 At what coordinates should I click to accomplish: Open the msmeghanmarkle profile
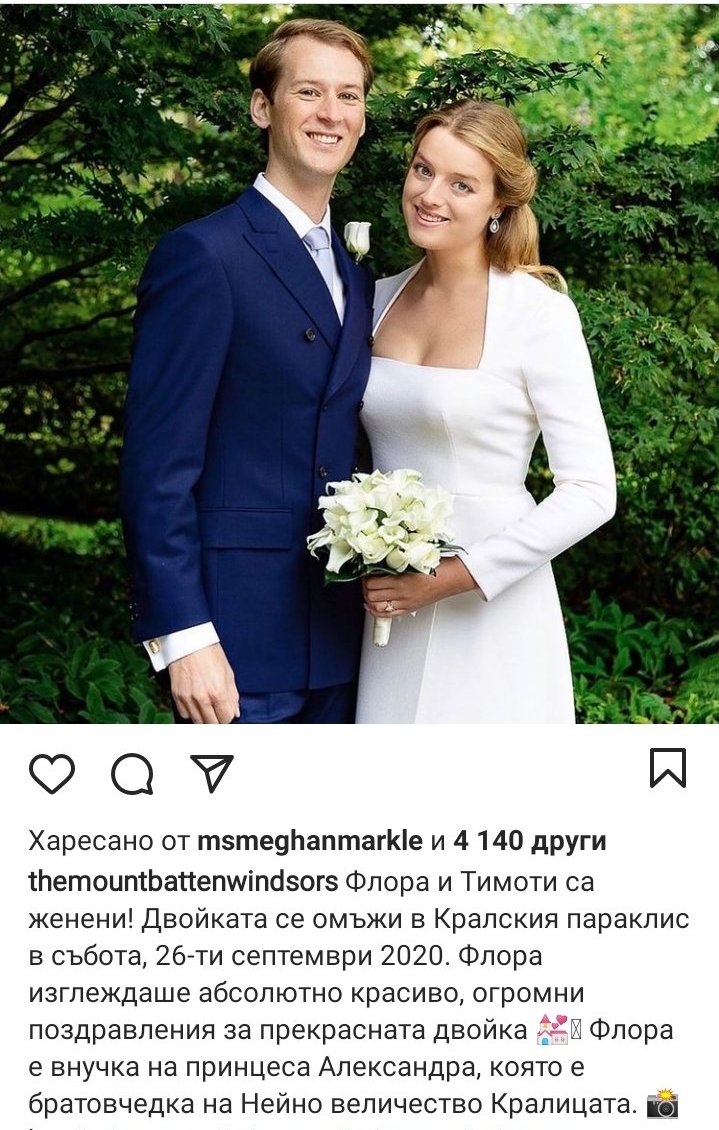pyautogui.click(x=310, y=840)
